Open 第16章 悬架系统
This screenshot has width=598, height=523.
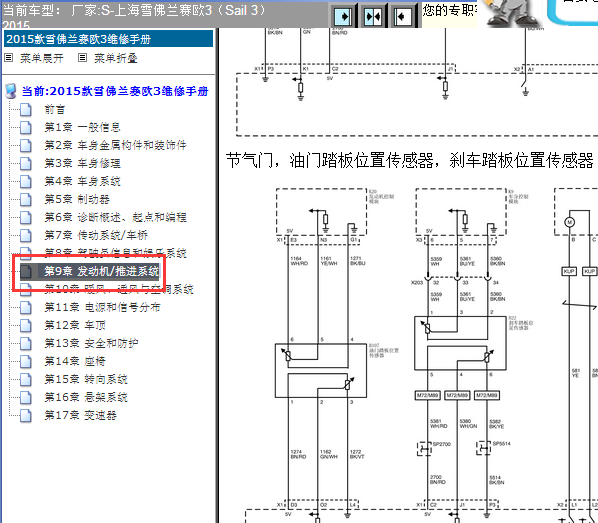click(x=86, y=397)
